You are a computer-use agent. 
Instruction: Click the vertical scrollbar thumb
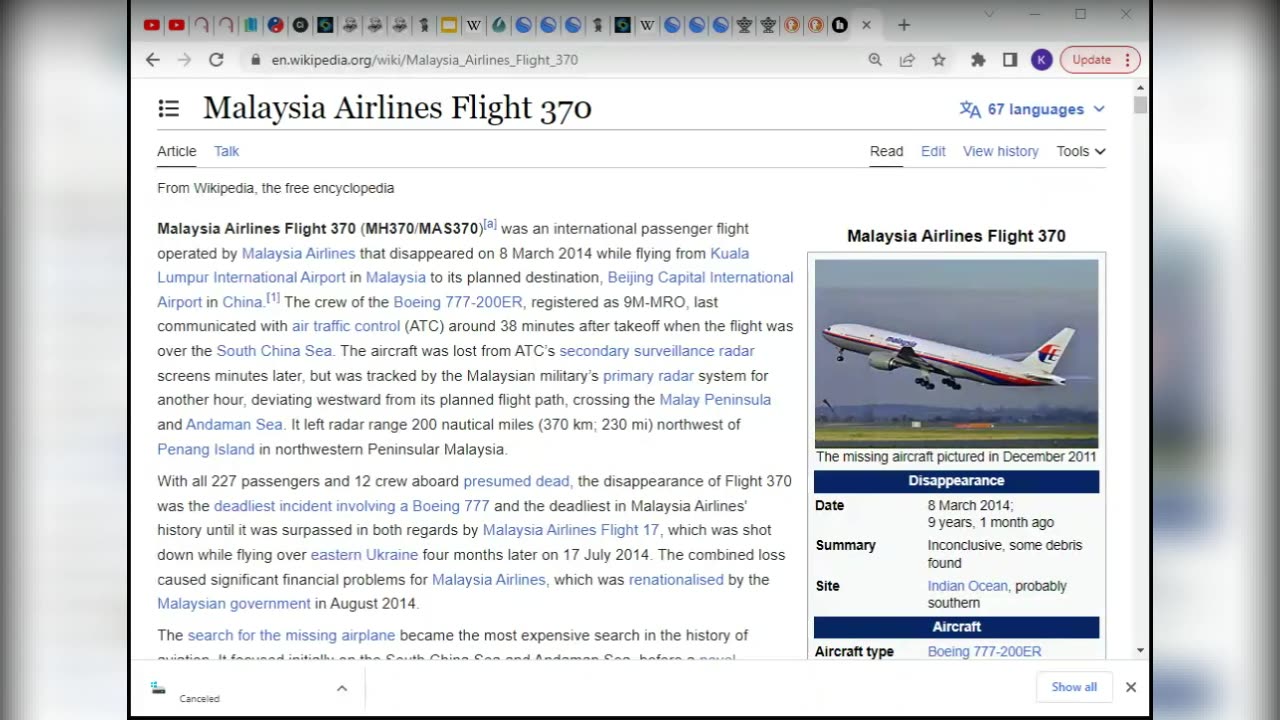click(x=1140, y=105)
